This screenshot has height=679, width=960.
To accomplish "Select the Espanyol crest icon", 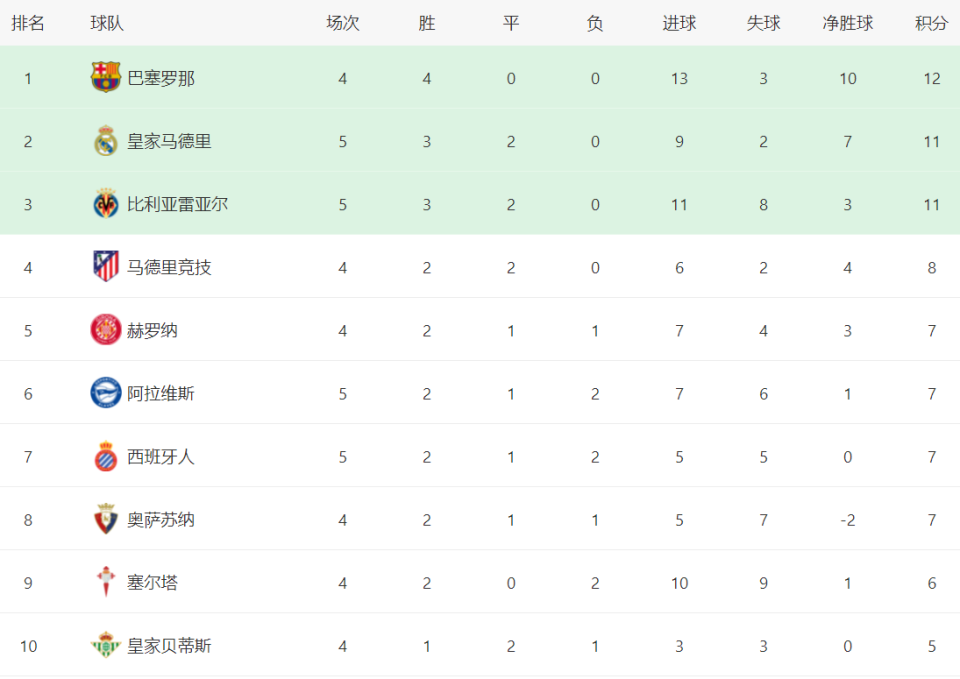I will tap(105, 456).
